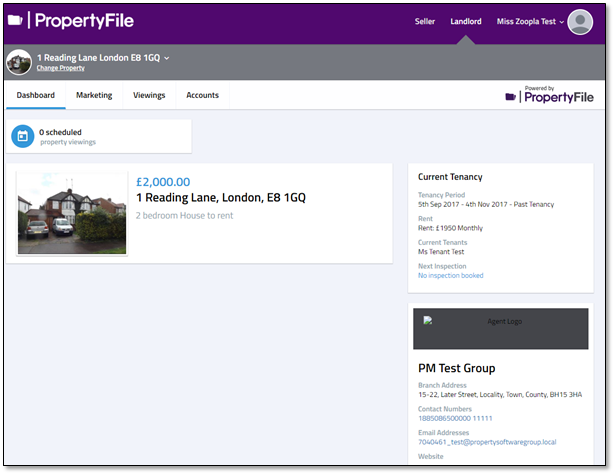615x475 pixels.
Task: Expand the 1 Reading Lane property selector
Action: (x=103, y=58)
